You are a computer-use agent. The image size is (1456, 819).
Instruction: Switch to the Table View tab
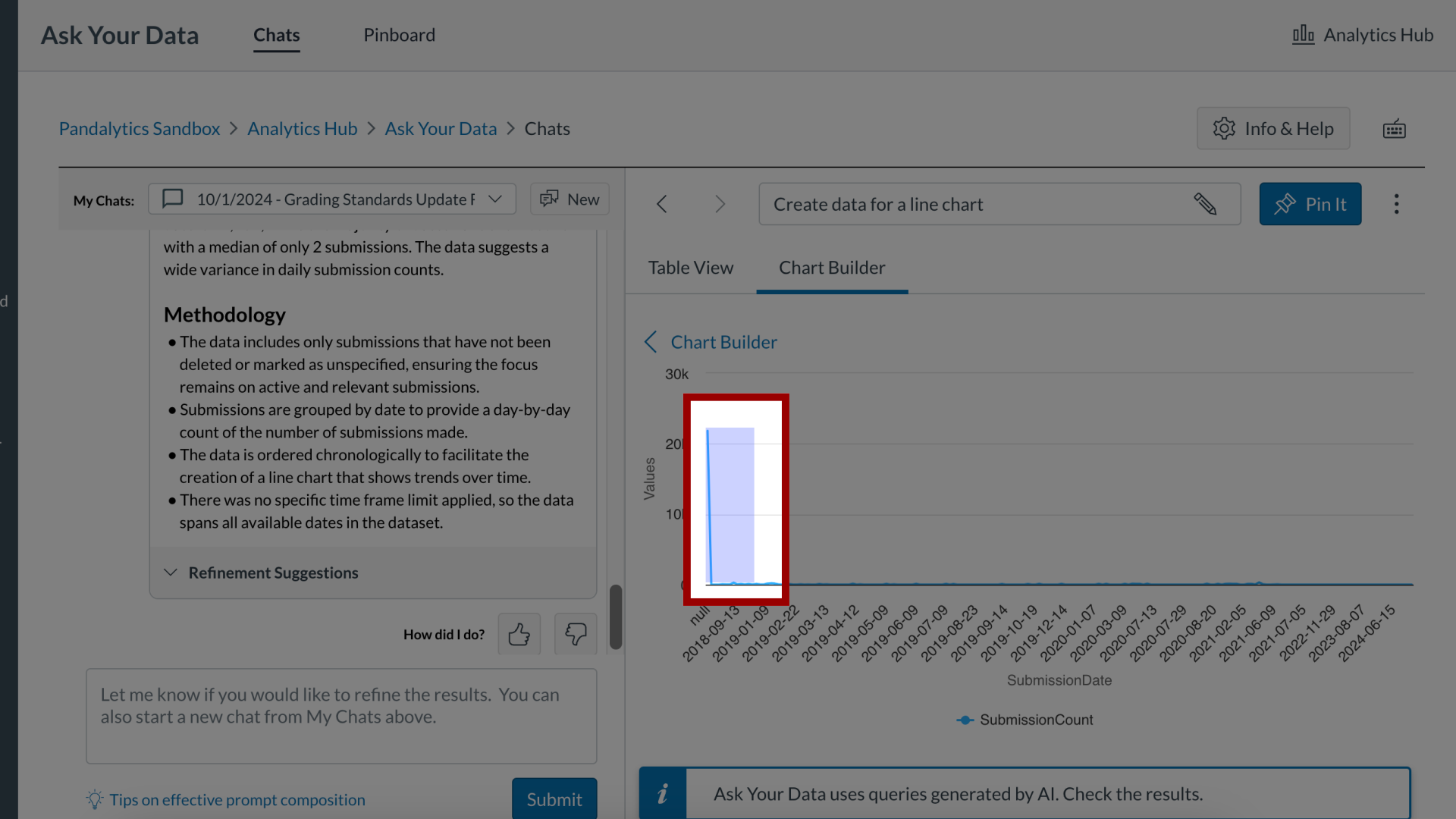click(690, 268)
